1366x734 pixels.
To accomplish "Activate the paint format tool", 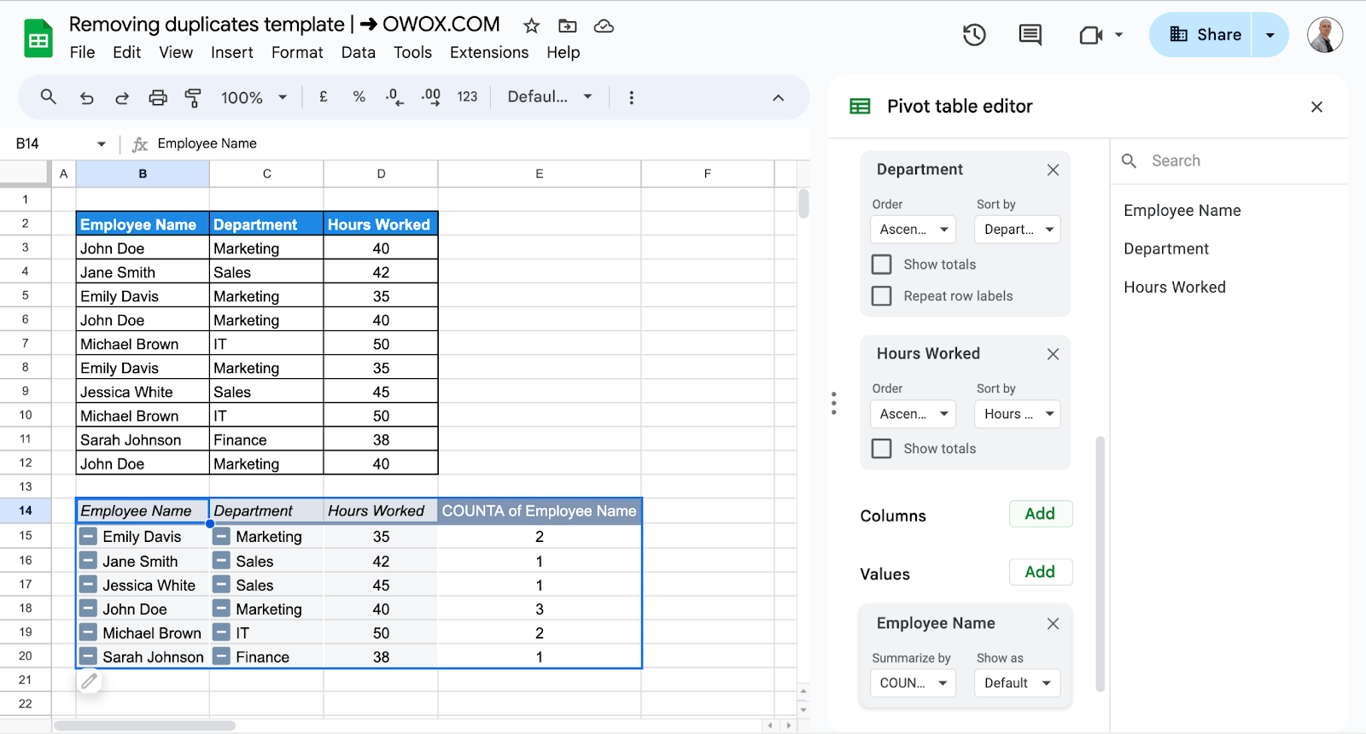I will (193, 97).
